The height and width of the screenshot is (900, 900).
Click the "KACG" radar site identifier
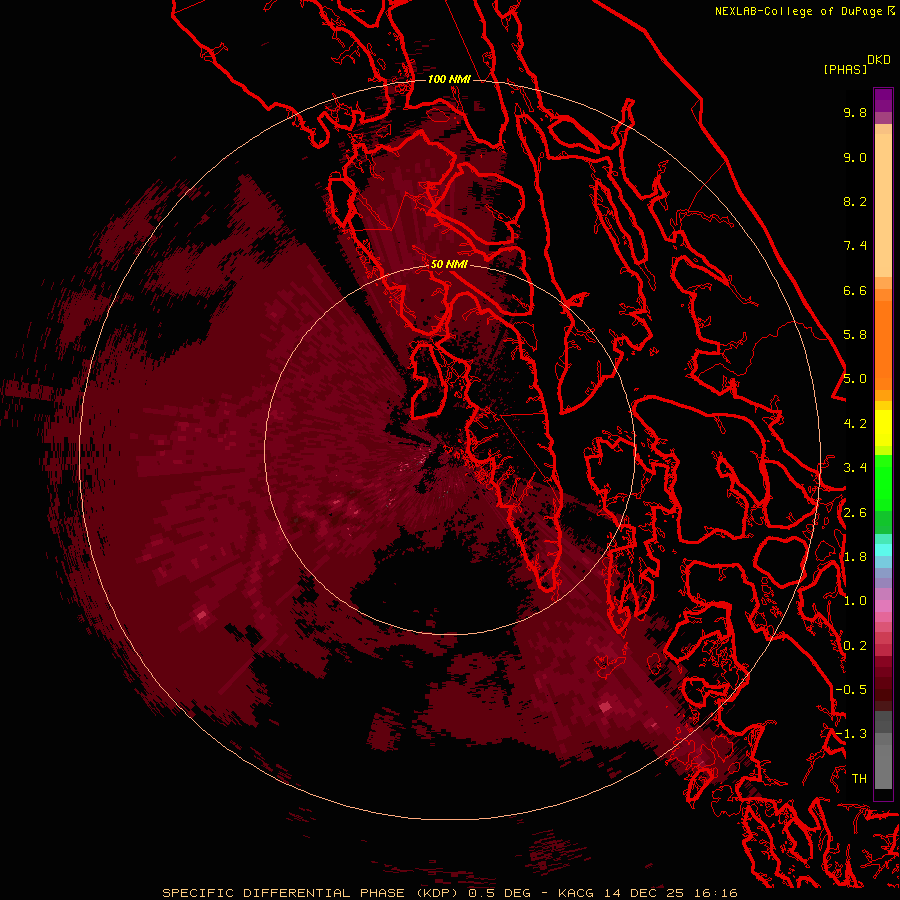[576, 893]
